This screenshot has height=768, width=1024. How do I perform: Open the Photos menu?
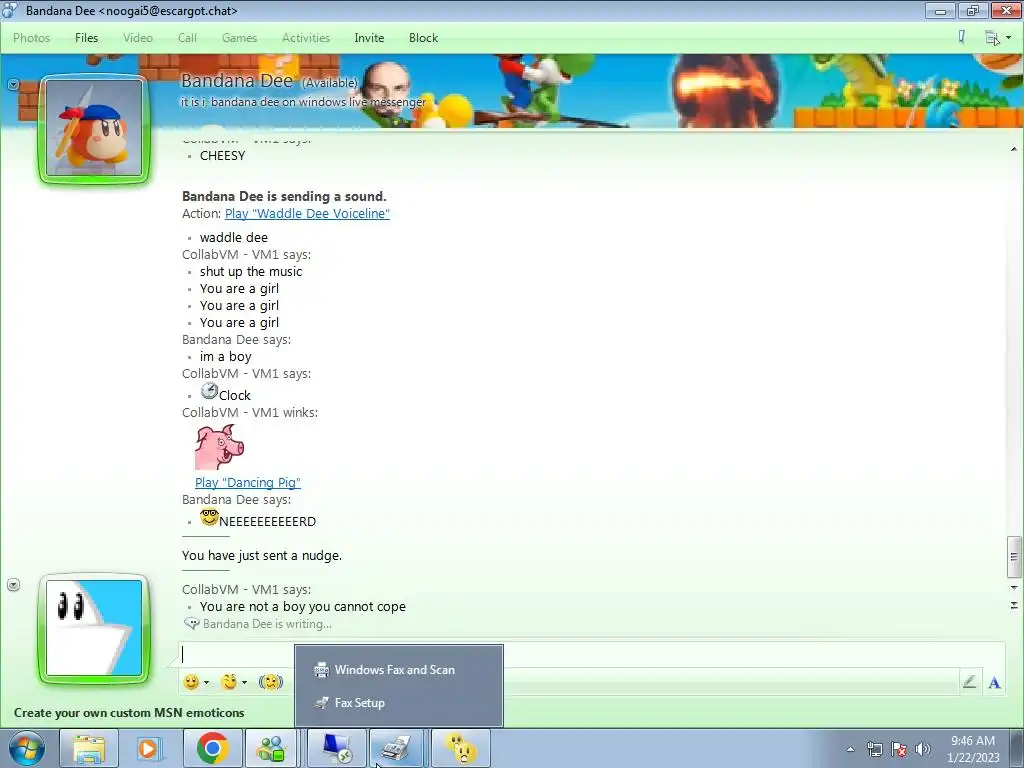click(31, 38)
